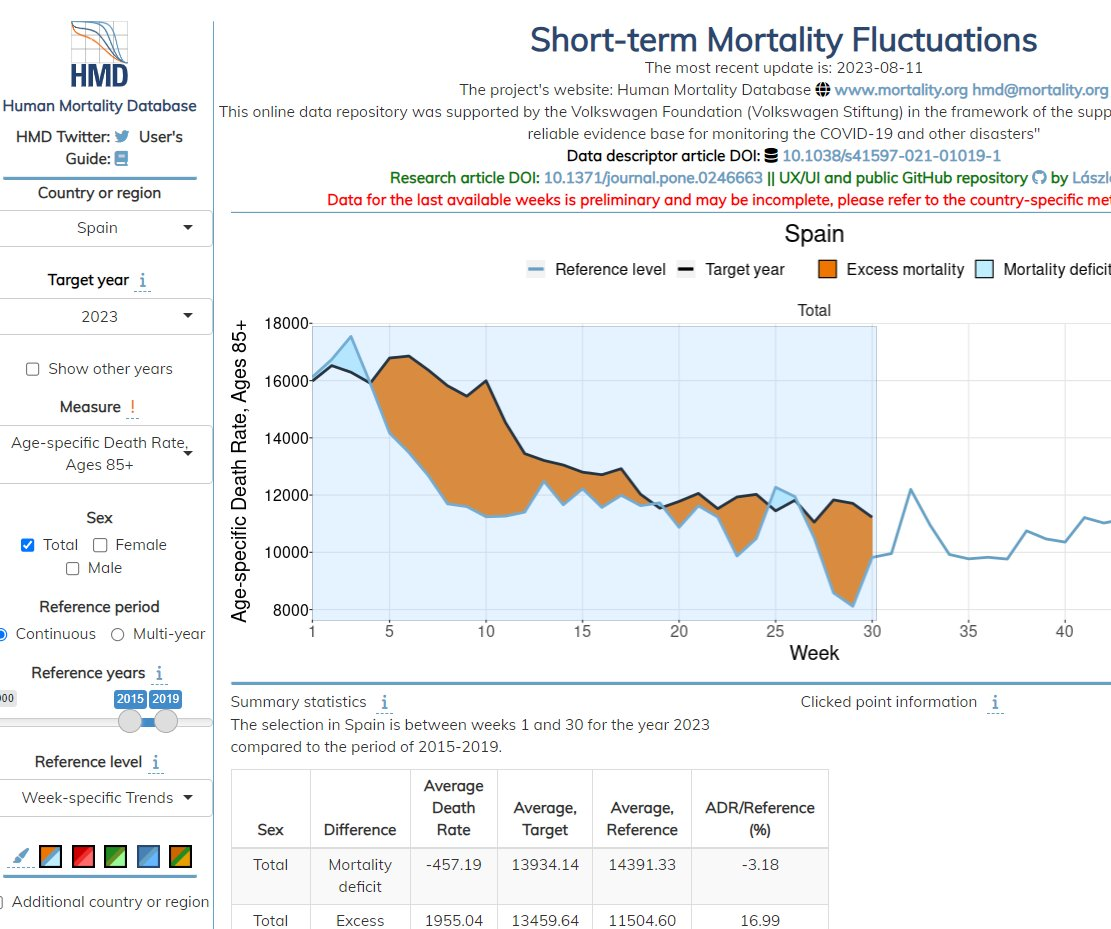The height and width of the screenshot is (929, 1111).
Task: Open the User's Guide book icon
Action: (x=122, y=158)
